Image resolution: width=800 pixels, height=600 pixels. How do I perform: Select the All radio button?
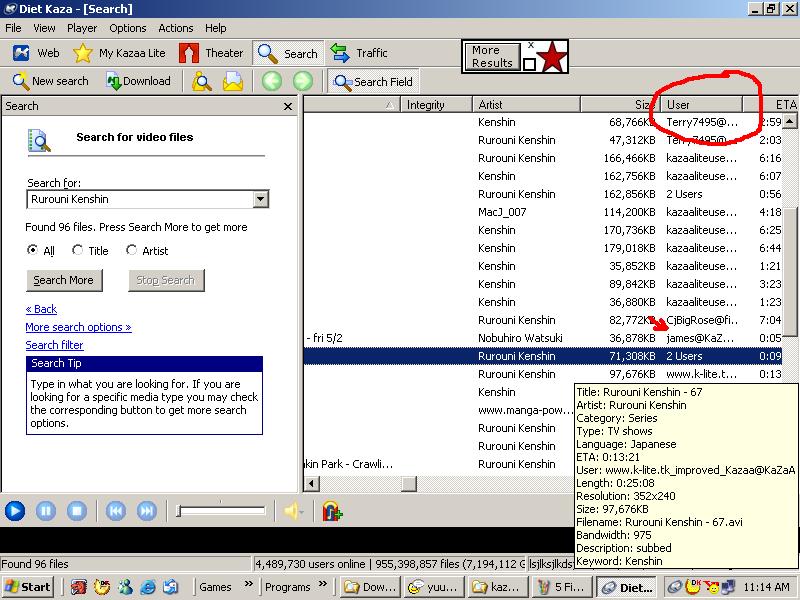pos(33,251)
